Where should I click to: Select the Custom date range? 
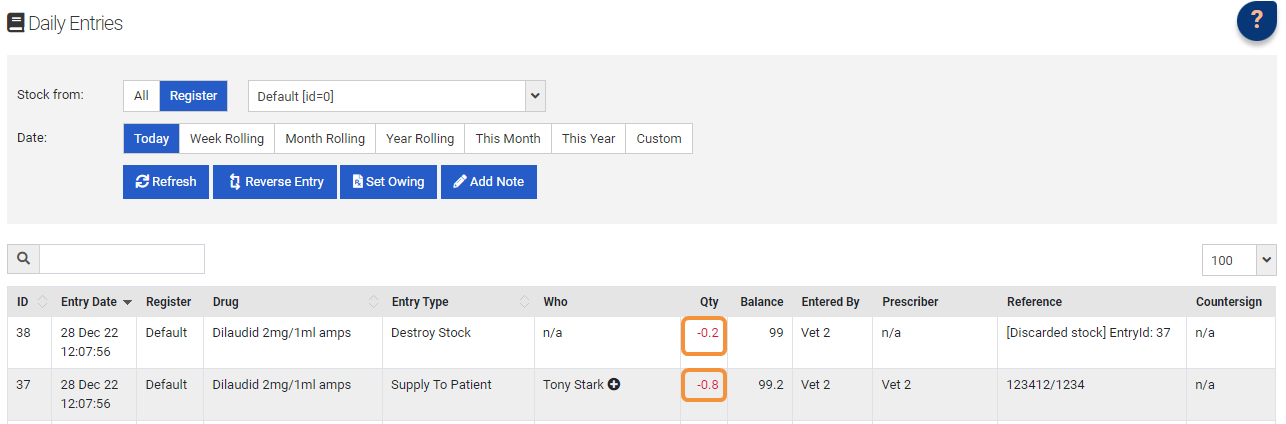(x=659, y=139)
